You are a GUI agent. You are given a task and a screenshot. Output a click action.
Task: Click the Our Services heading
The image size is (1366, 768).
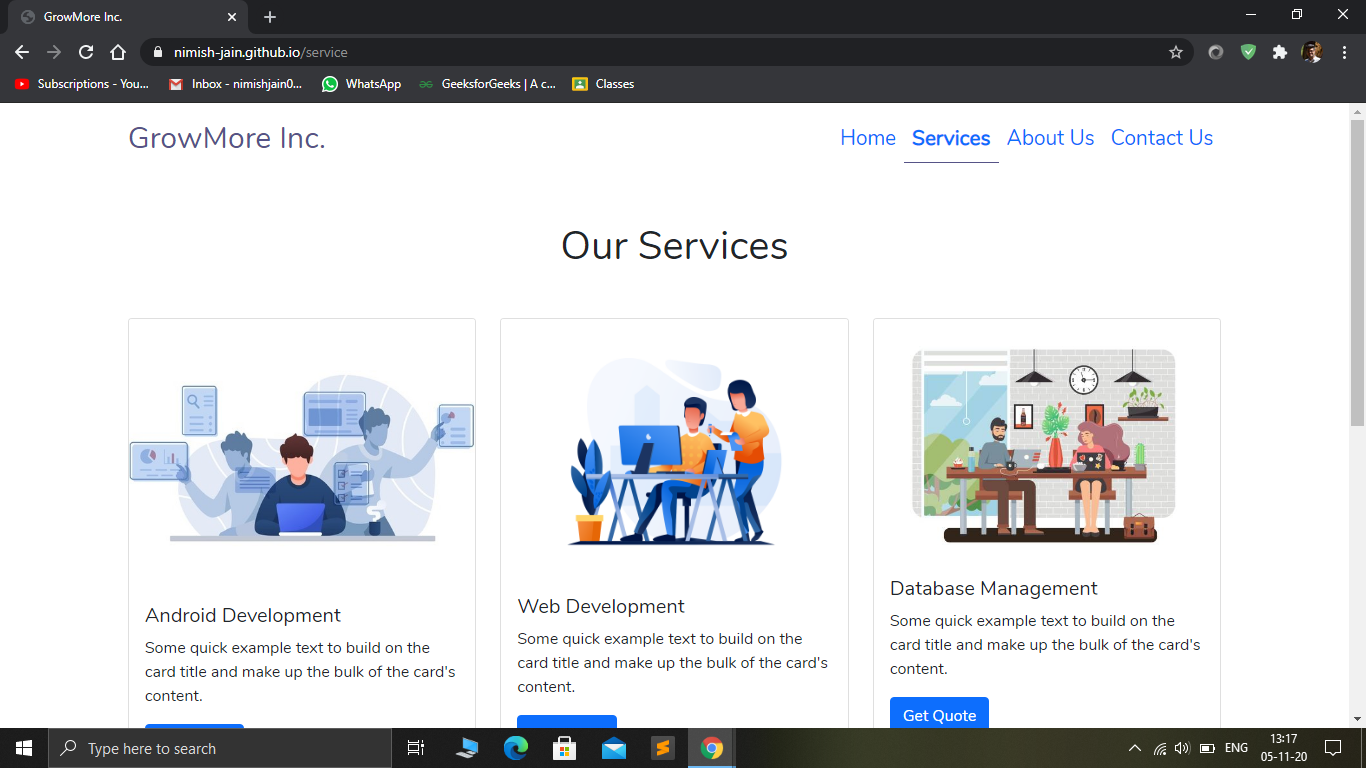(x=675, y=246)
